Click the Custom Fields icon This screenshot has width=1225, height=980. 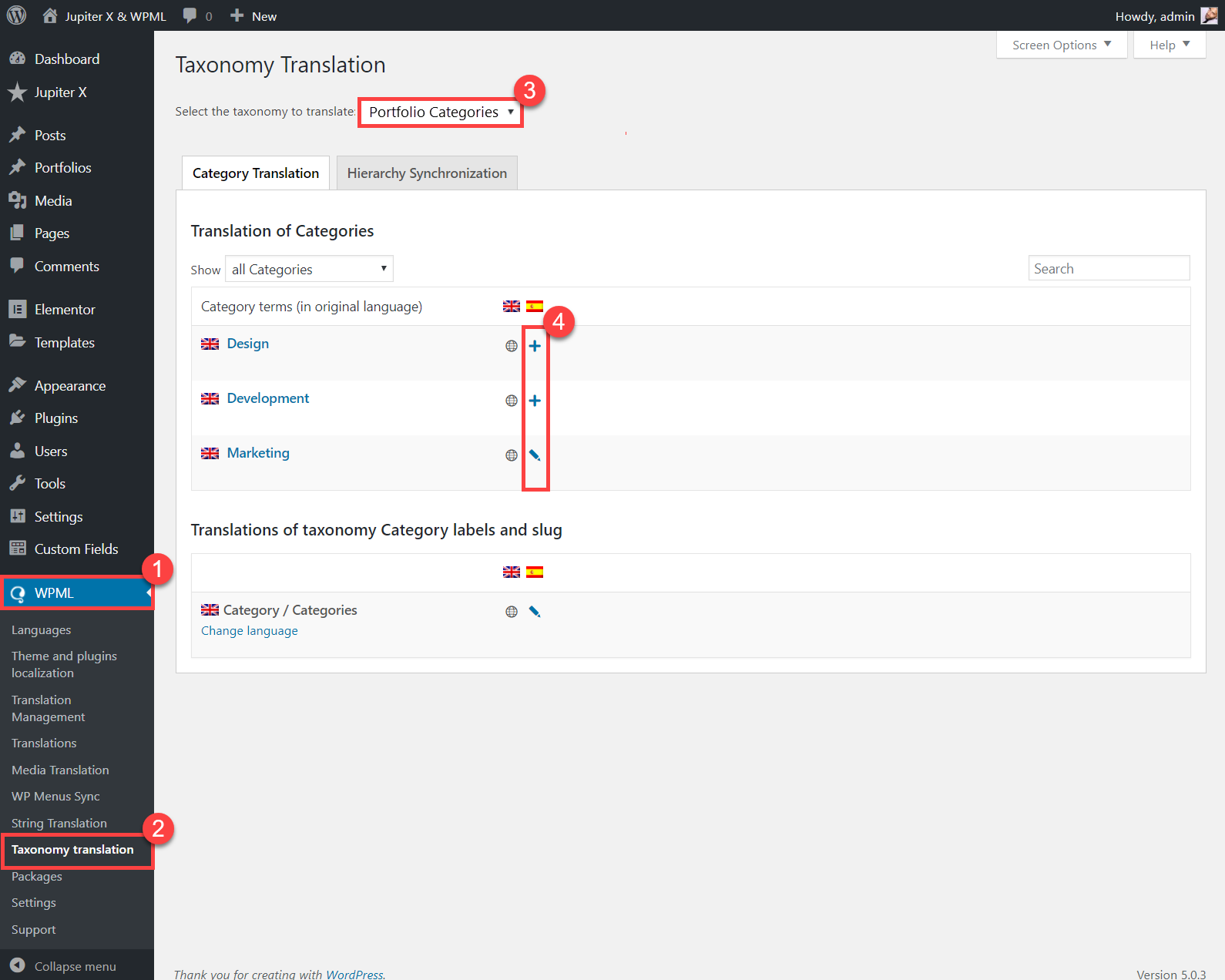coord(17,549)
